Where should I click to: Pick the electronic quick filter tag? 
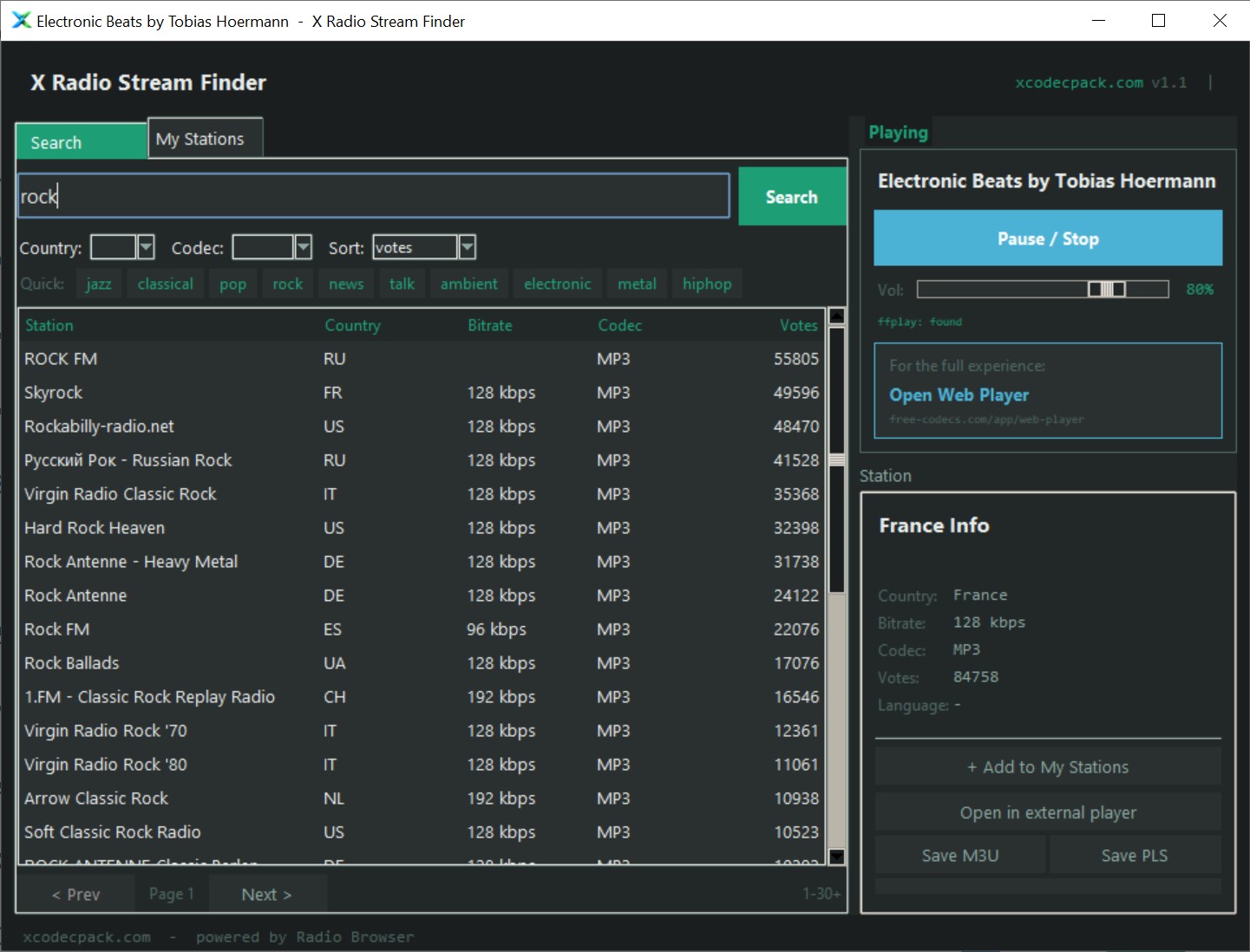[x=557, y=284]
